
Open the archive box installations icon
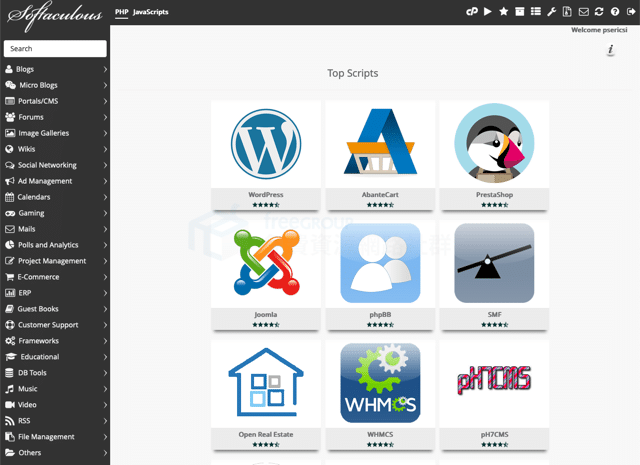(520, 11)
